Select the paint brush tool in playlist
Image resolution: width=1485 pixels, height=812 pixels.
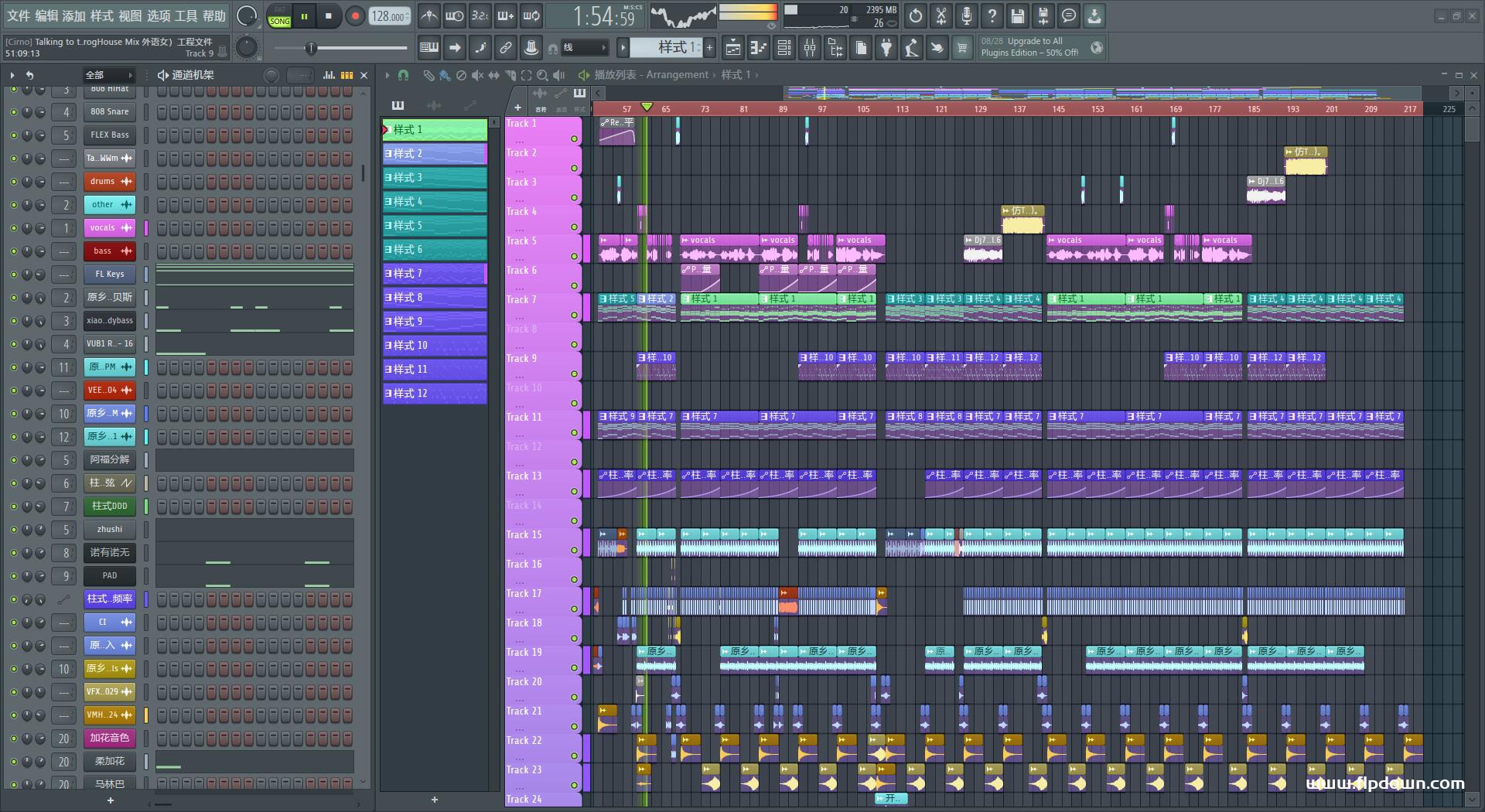pos(445,75)
